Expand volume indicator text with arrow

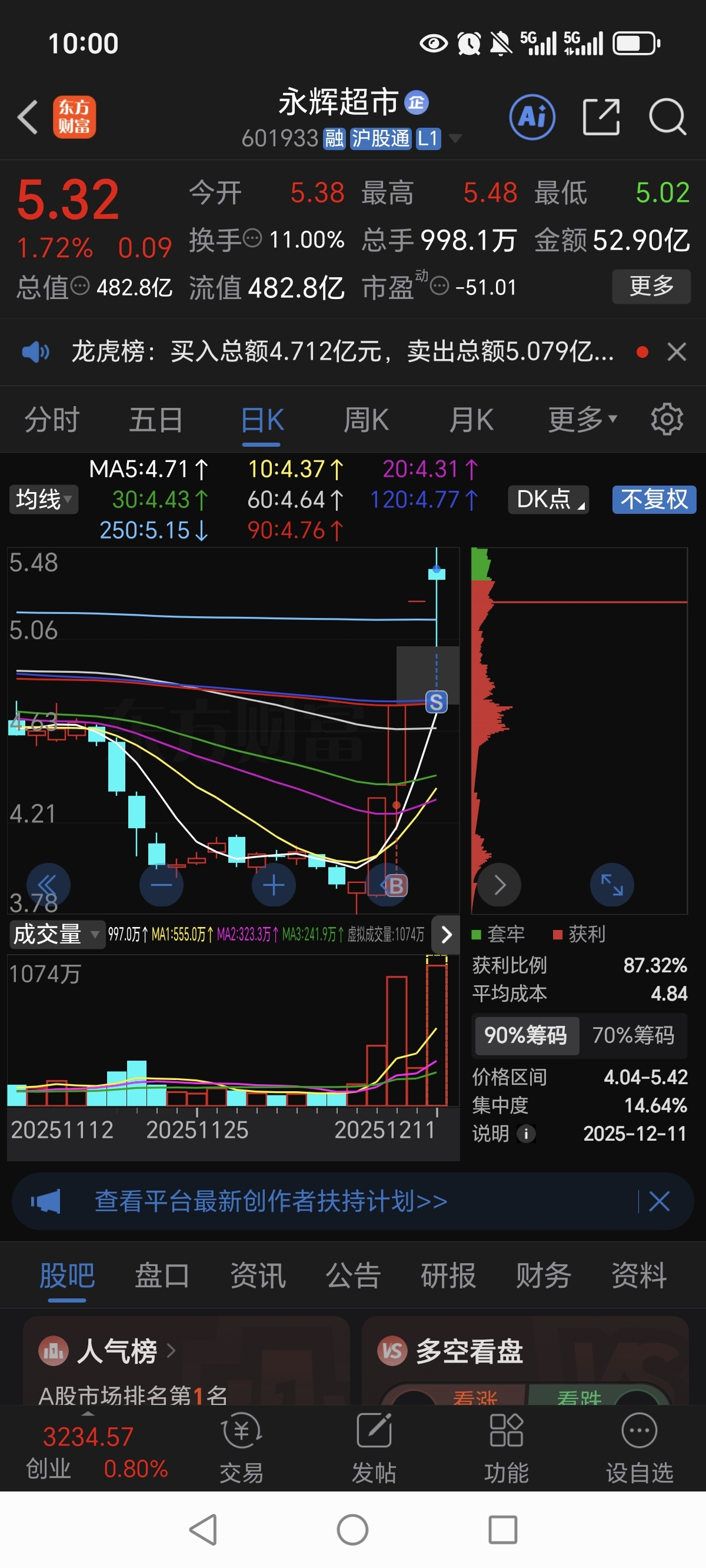click(446, 934)
